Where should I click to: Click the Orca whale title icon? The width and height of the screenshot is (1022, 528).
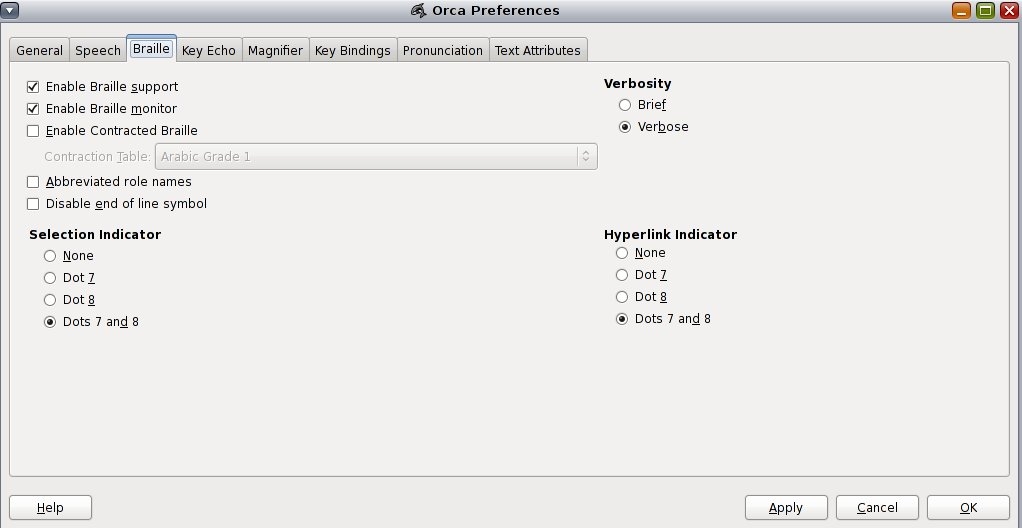(418, 10)
